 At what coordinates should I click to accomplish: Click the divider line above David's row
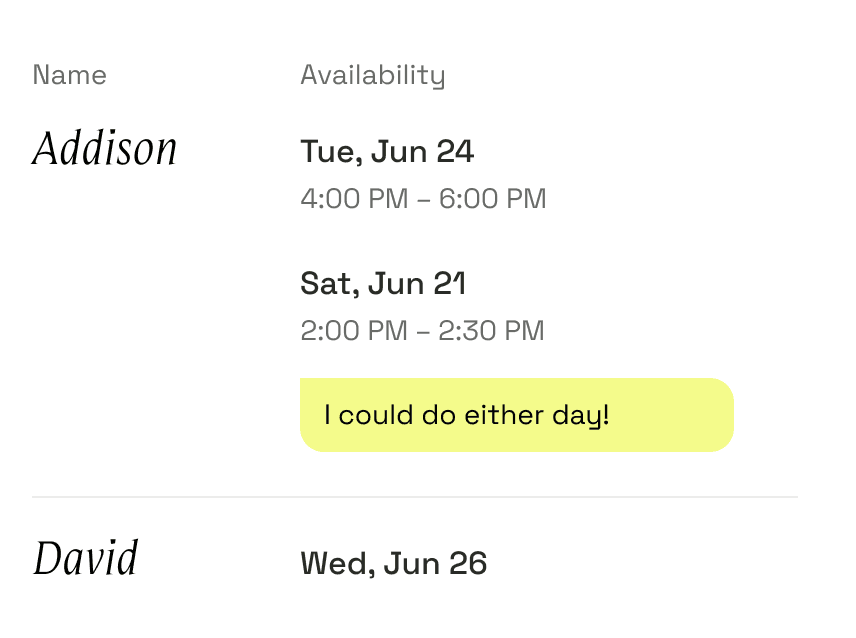pyautogui.click(x=414, y=497)
